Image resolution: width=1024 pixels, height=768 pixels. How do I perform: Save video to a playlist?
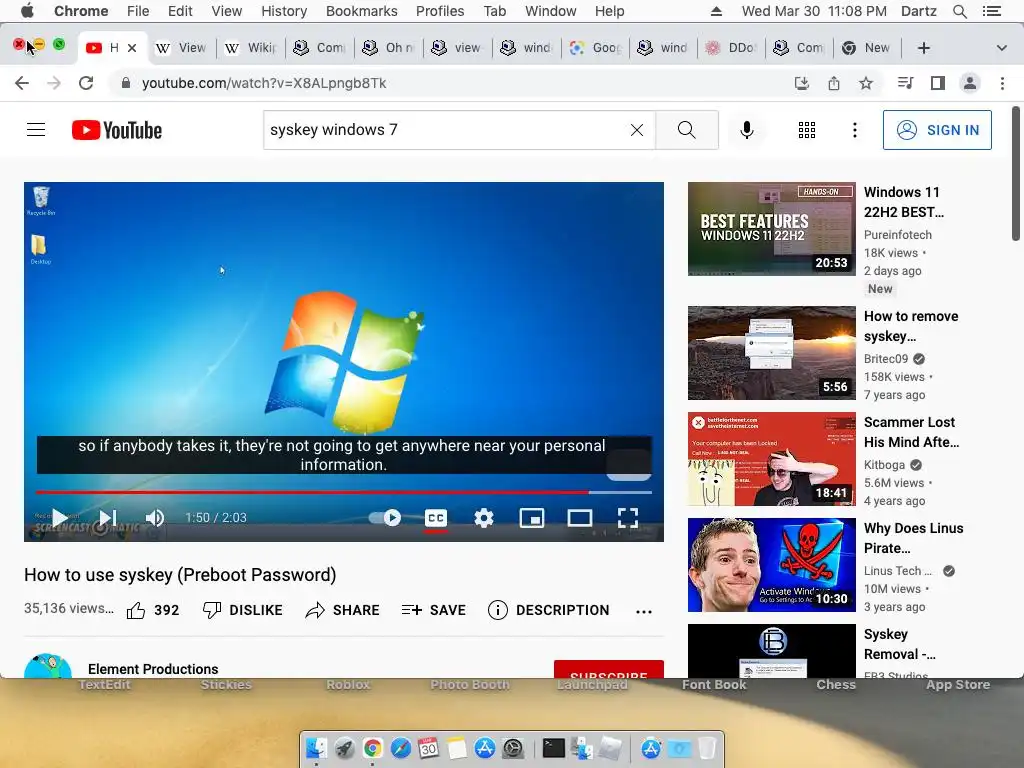[434, 610]
